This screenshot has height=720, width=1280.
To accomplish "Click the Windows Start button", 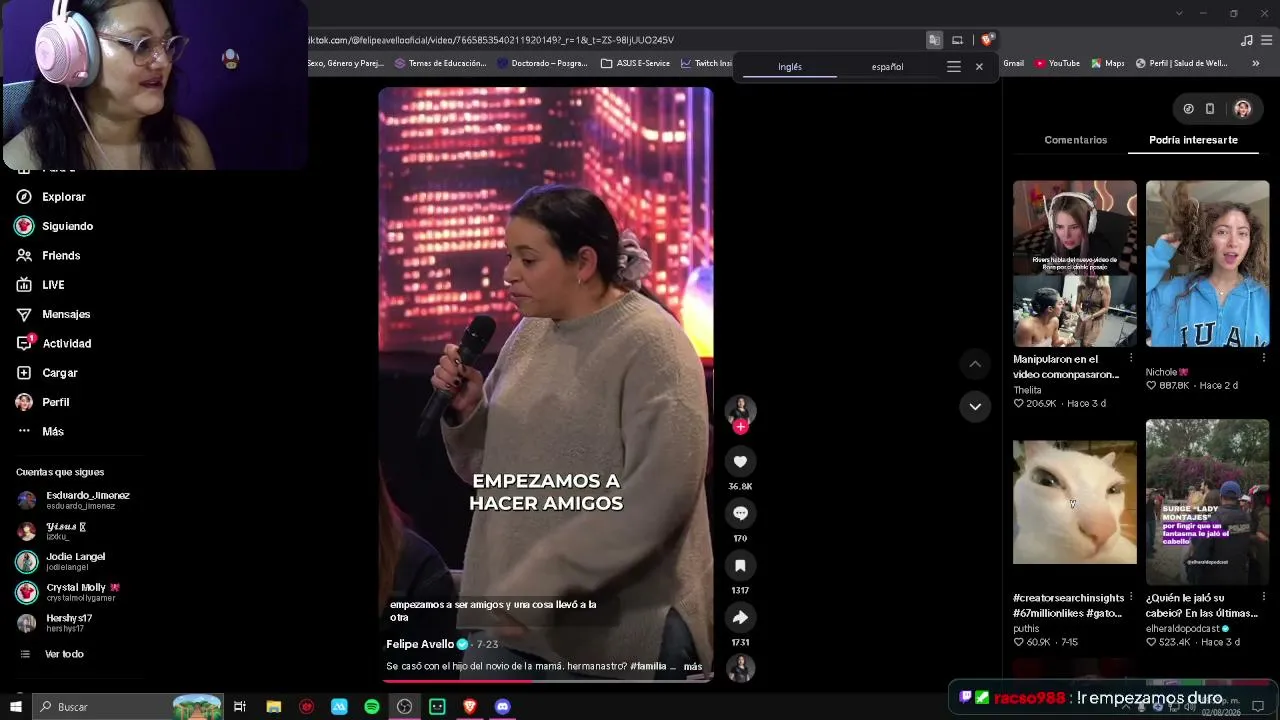I will tap(16, 707).
